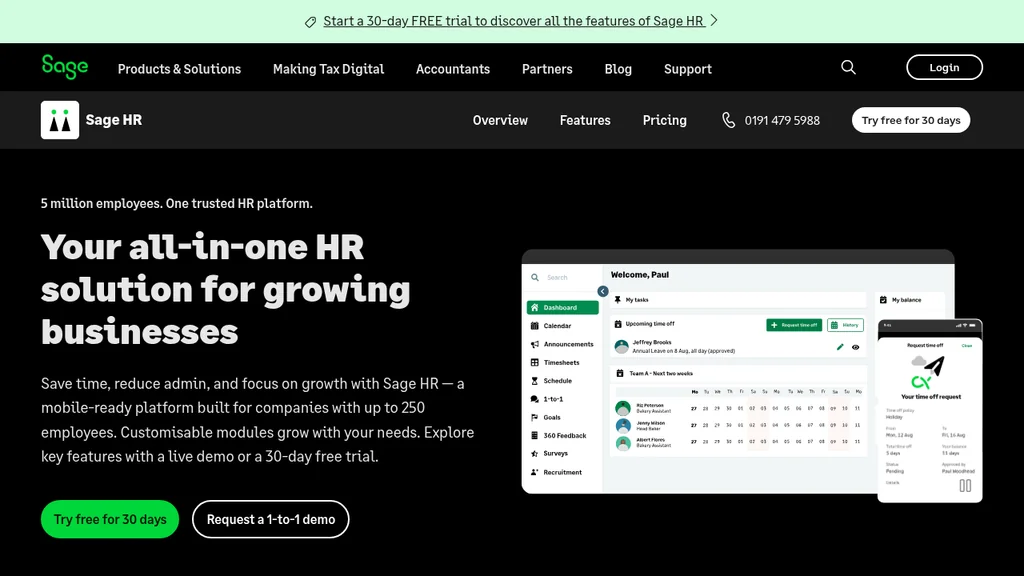Click the Sage HR title text
This screenshot has height=576, width=1024.
tap(114, 120)
